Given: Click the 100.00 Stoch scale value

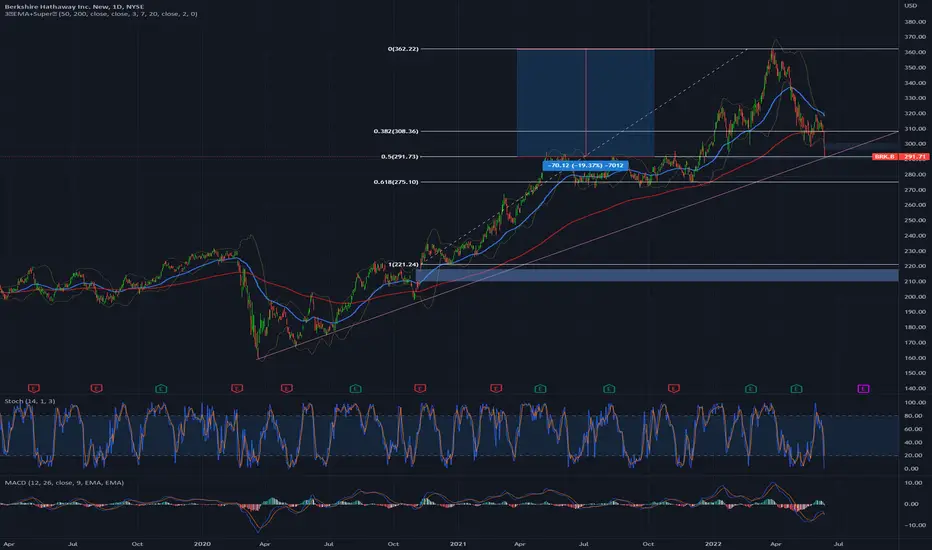Looking at the screenshot, I should point(915,403).
